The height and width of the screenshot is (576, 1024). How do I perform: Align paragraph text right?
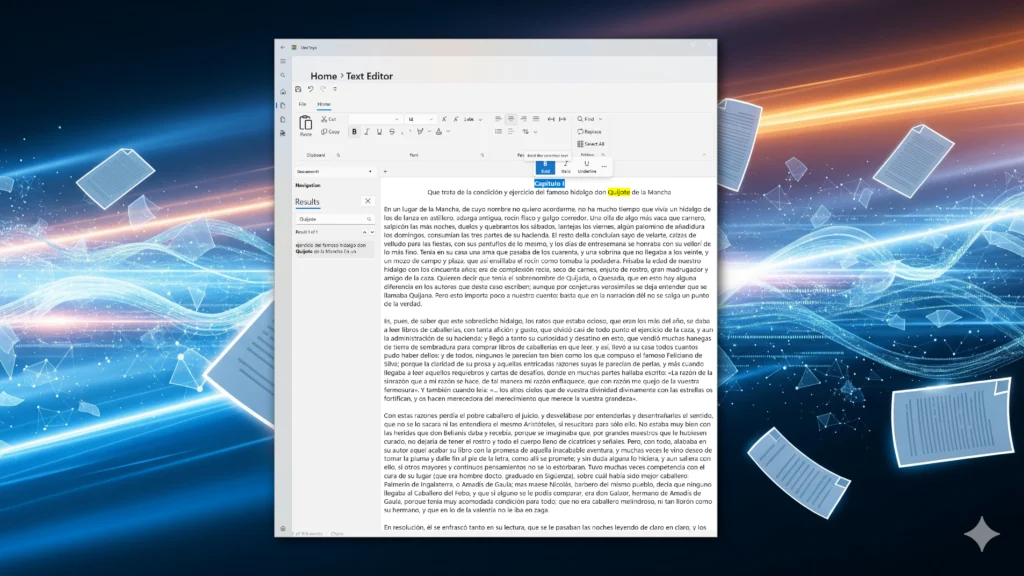pos(524,119)
